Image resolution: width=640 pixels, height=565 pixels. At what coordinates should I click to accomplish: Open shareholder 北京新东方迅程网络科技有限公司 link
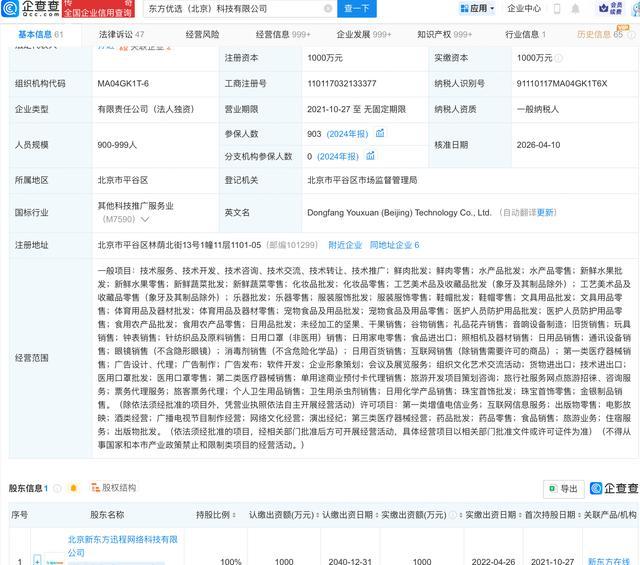point(122,546)
